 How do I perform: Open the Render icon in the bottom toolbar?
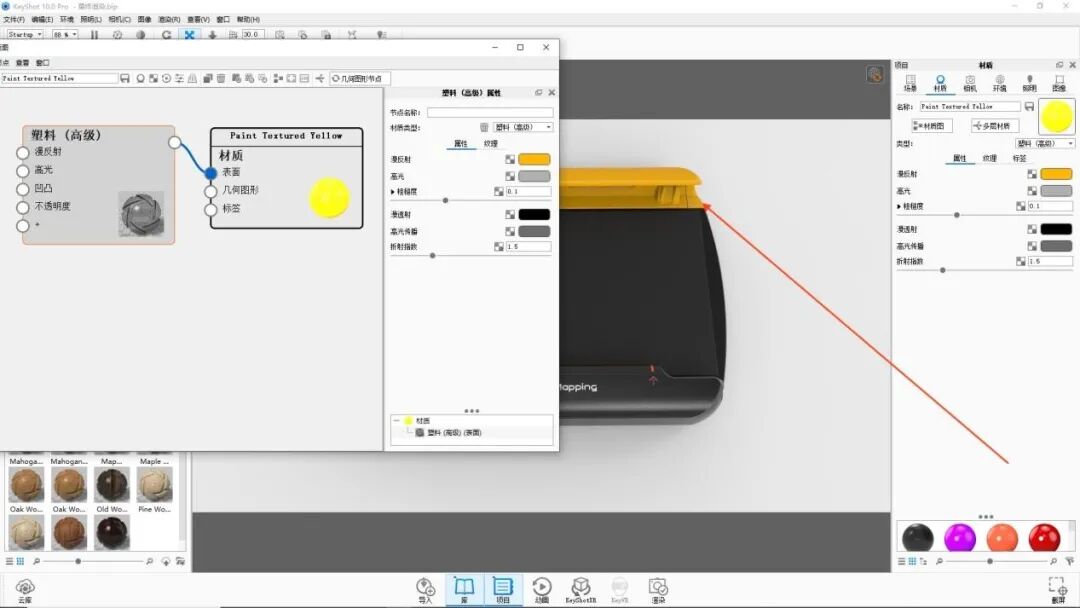click(659, 588)
